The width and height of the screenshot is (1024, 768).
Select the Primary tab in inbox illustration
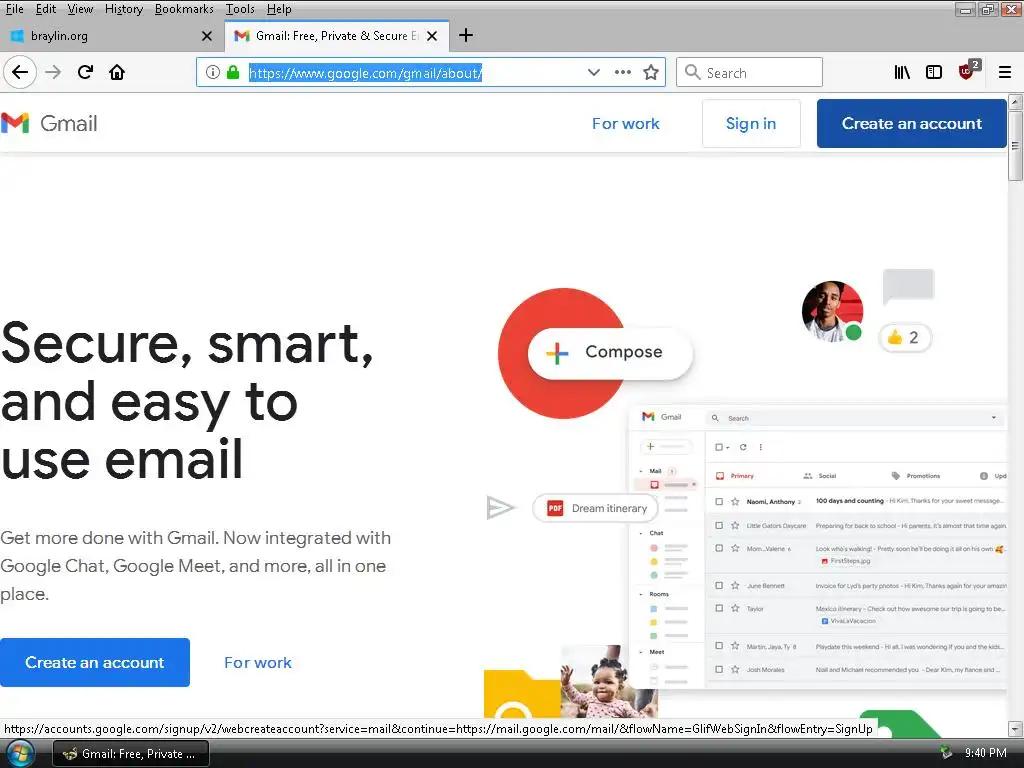[x=735, y=475]
